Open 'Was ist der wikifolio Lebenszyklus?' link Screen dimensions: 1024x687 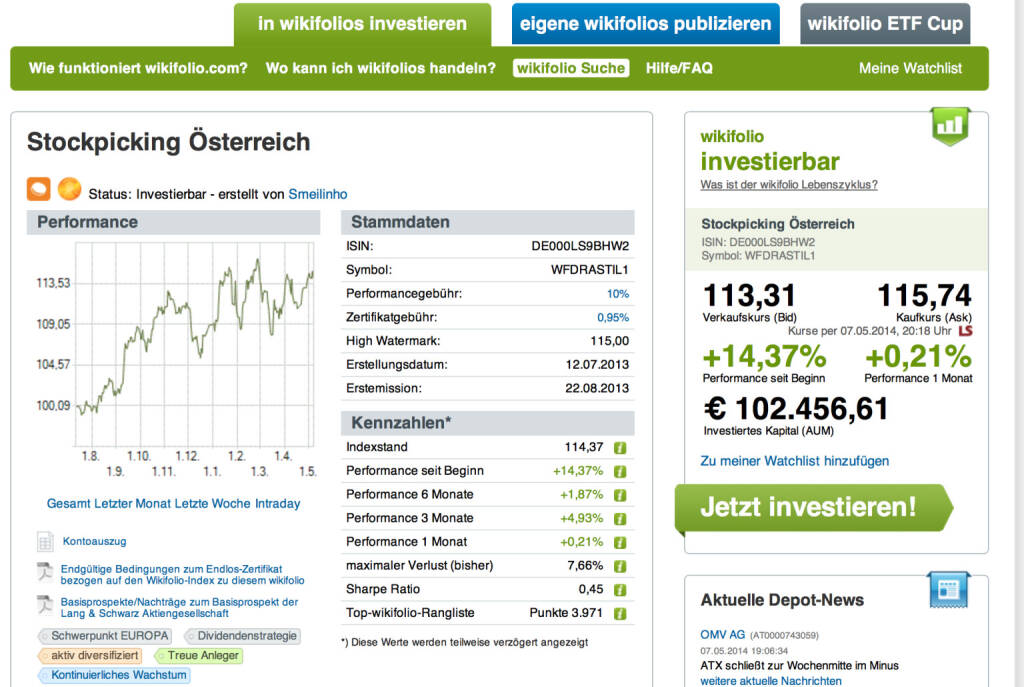789,185
